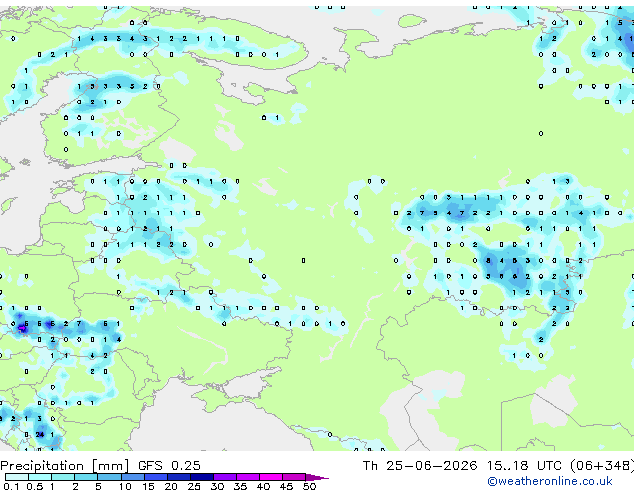Click the '24' precipitation value on the map
This screenshot has height=490, width=634.
click(40, 435)
